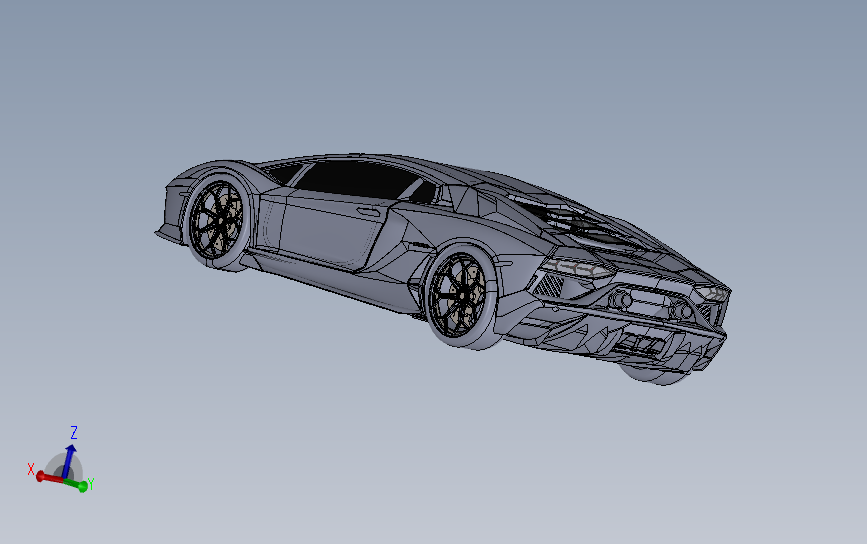Click the red X axis of the triad
This screenshot has height=544, width=867.
click(50, 477)
